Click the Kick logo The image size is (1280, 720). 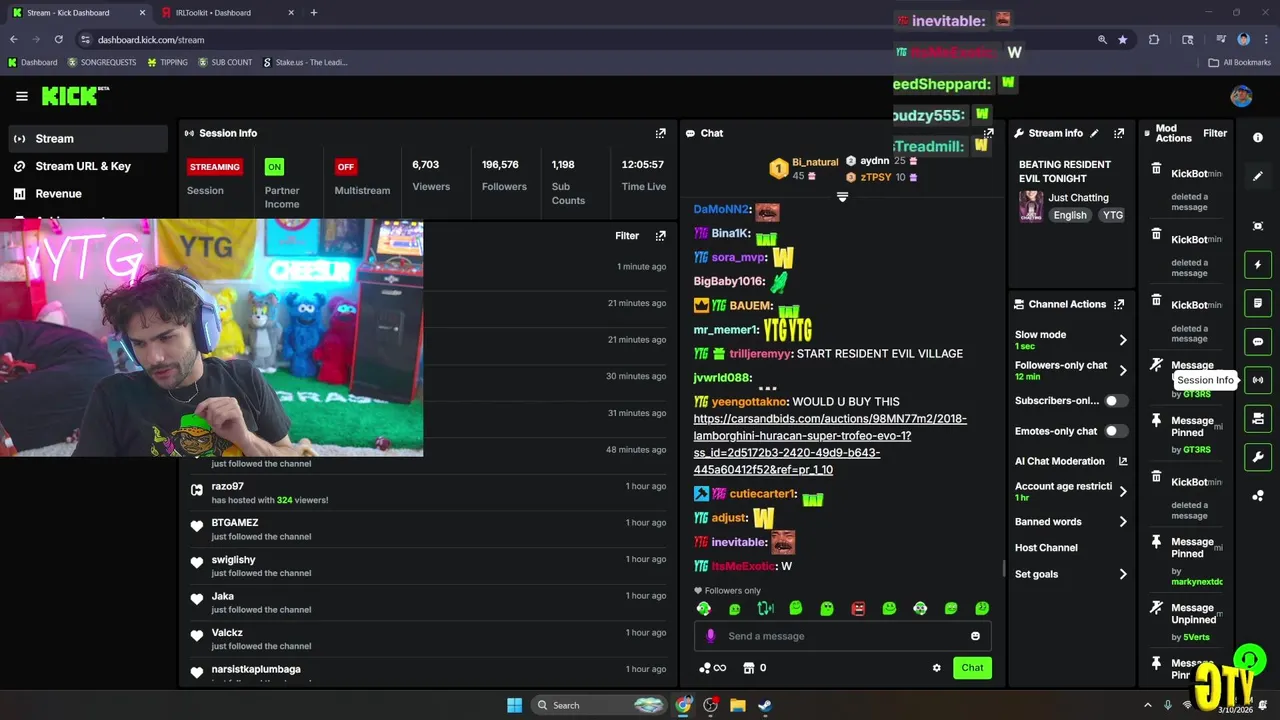[x=74, y=96]
